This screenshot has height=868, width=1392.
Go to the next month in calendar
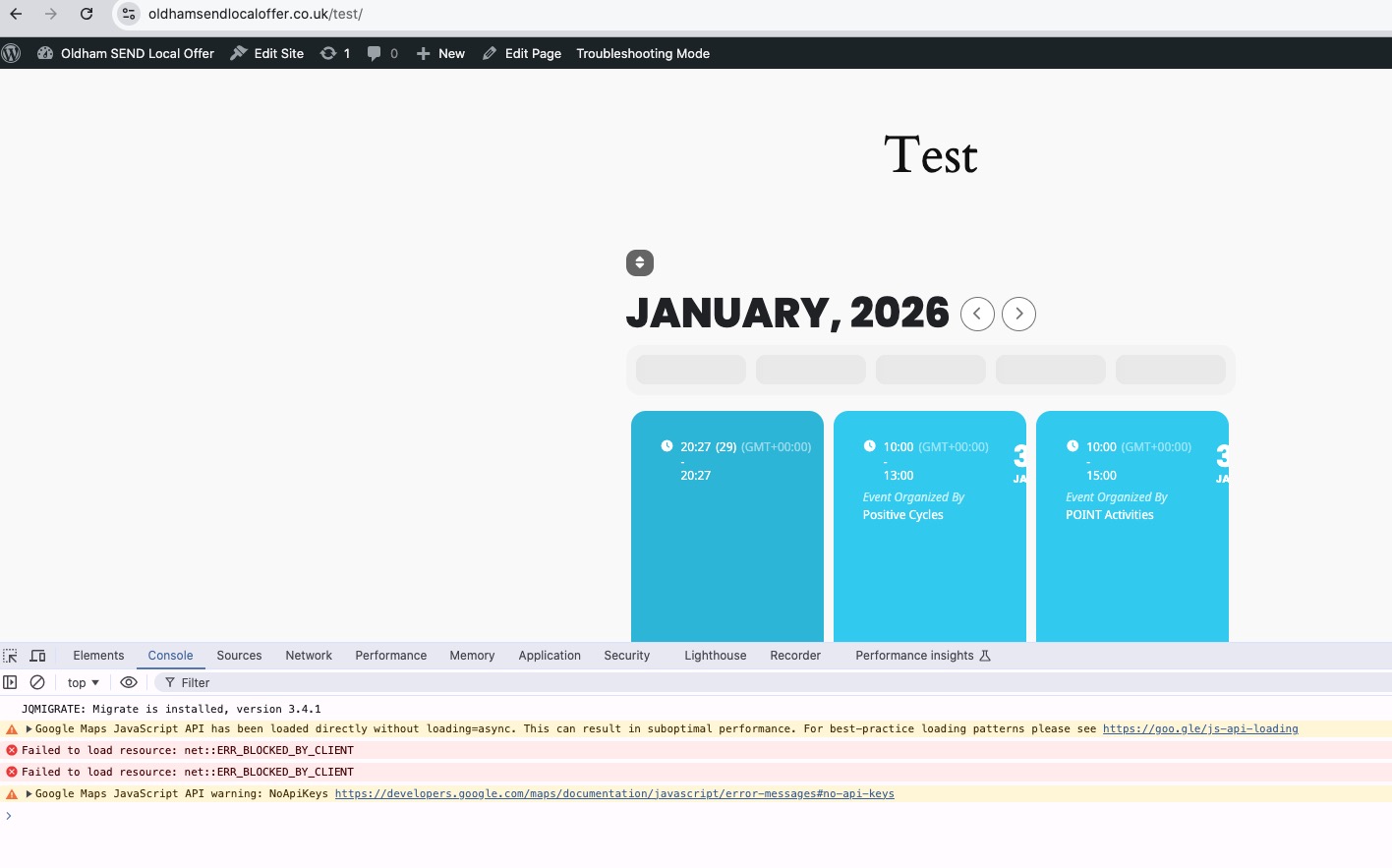point(1018,314)
